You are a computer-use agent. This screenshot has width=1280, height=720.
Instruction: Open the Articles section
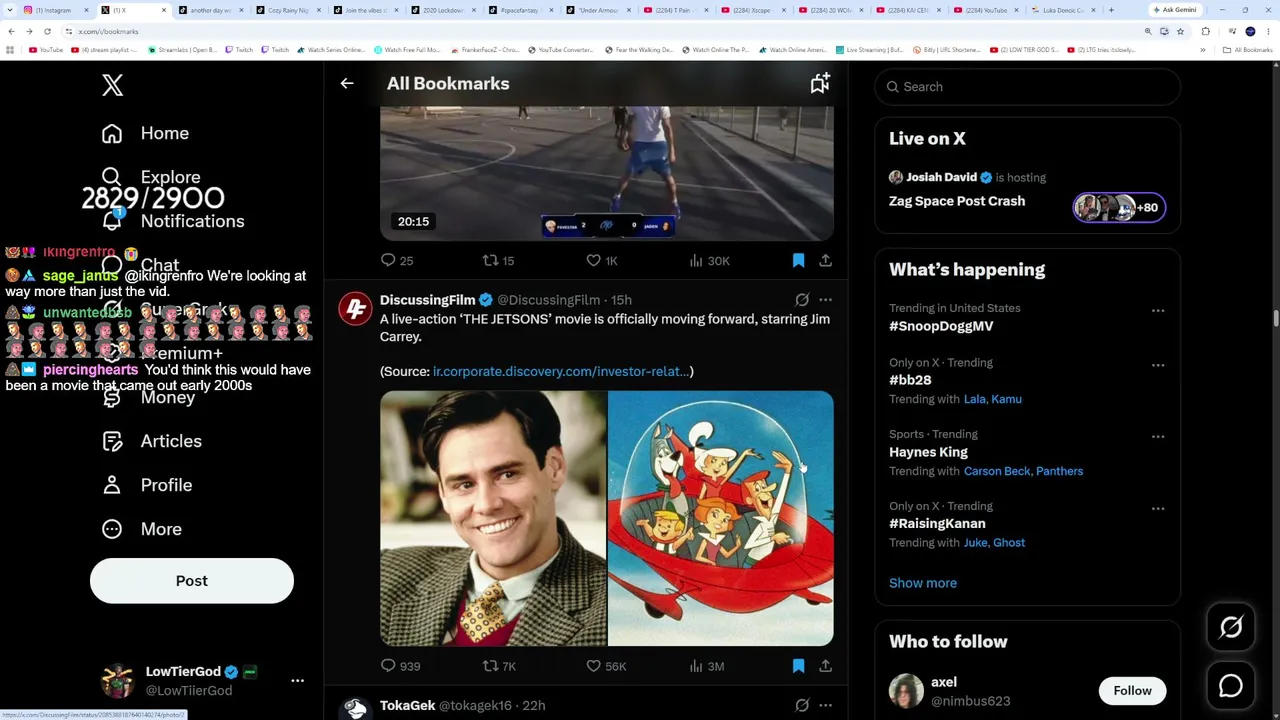pos(151,441)
